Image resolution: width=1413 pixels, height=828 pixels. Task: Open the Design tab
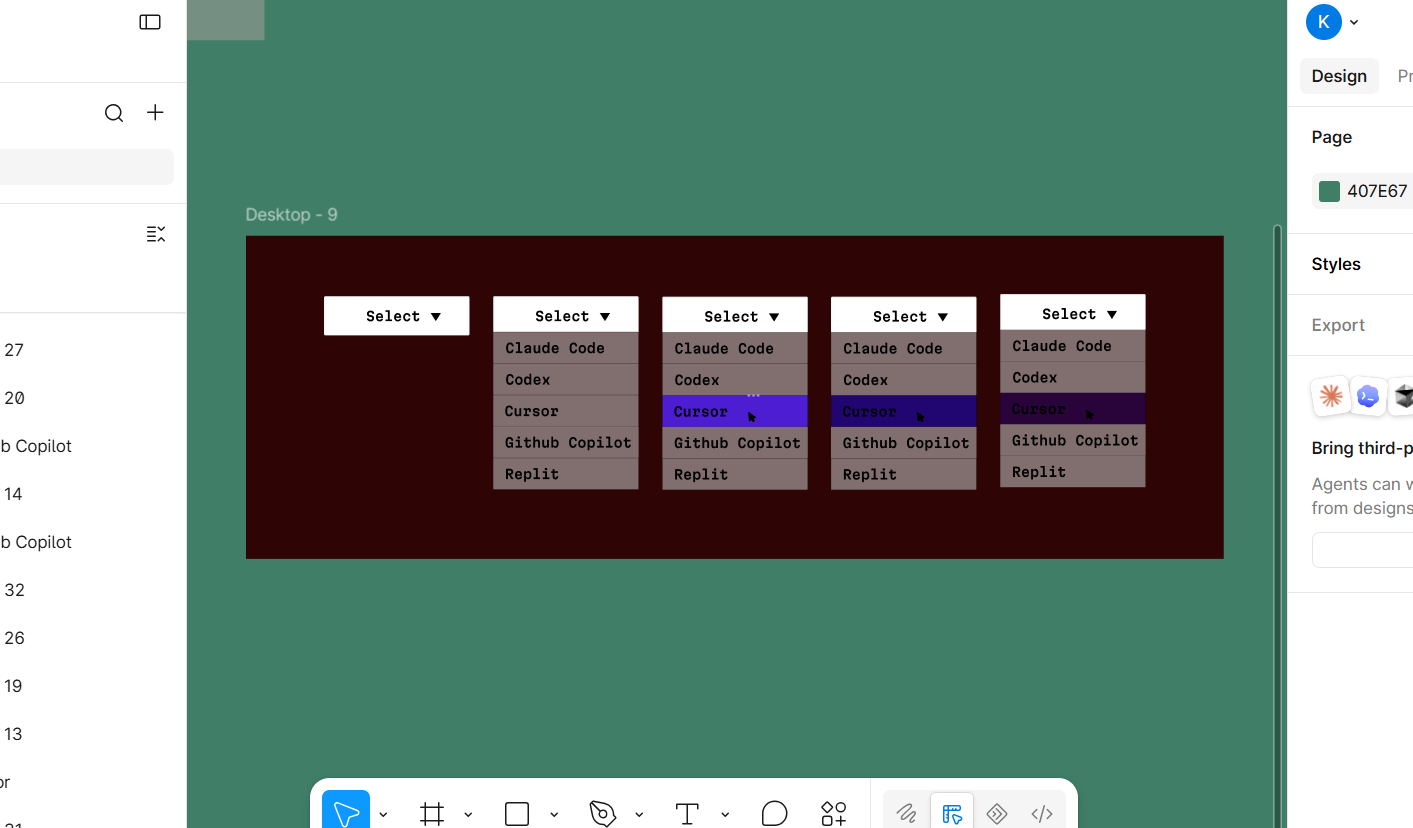click(x=1339, y=76)
